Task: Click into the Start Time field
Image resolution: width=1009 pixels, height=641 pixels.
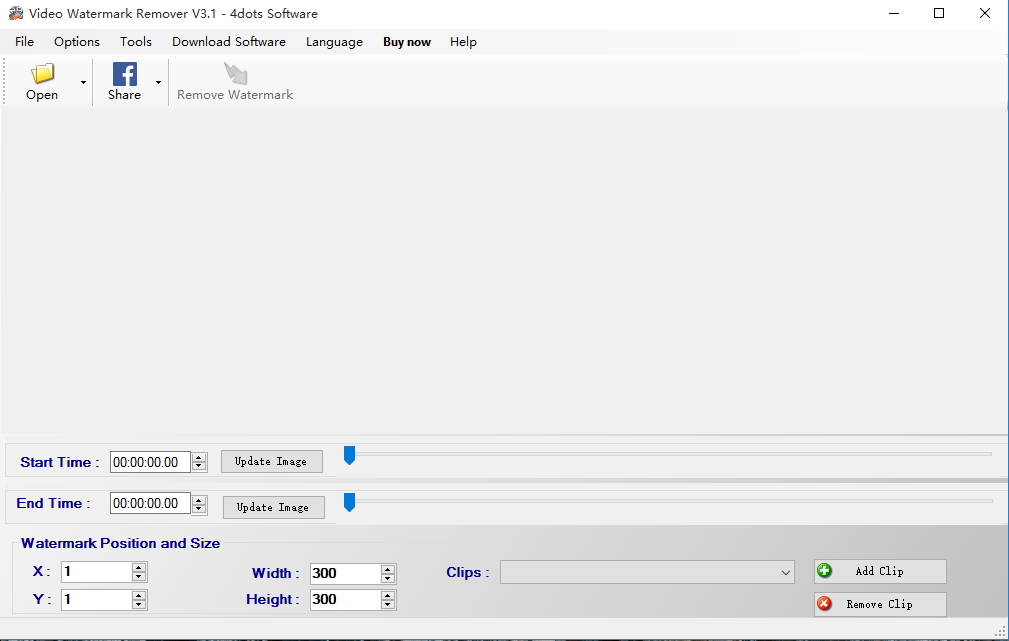Action: point(150,462)
